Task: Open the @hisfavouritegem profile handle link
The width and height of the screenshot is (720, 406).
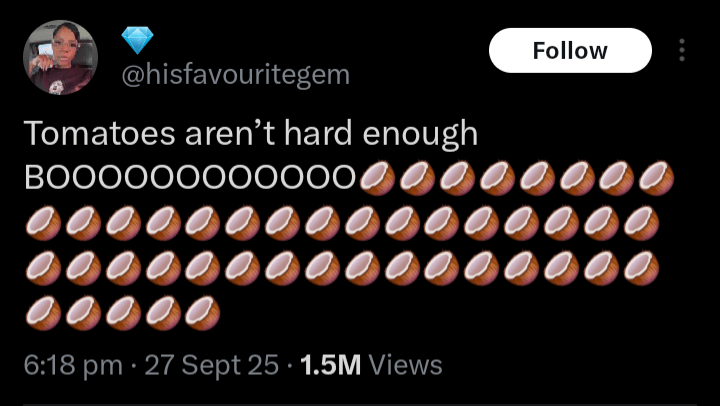Action: click(235, 74)
